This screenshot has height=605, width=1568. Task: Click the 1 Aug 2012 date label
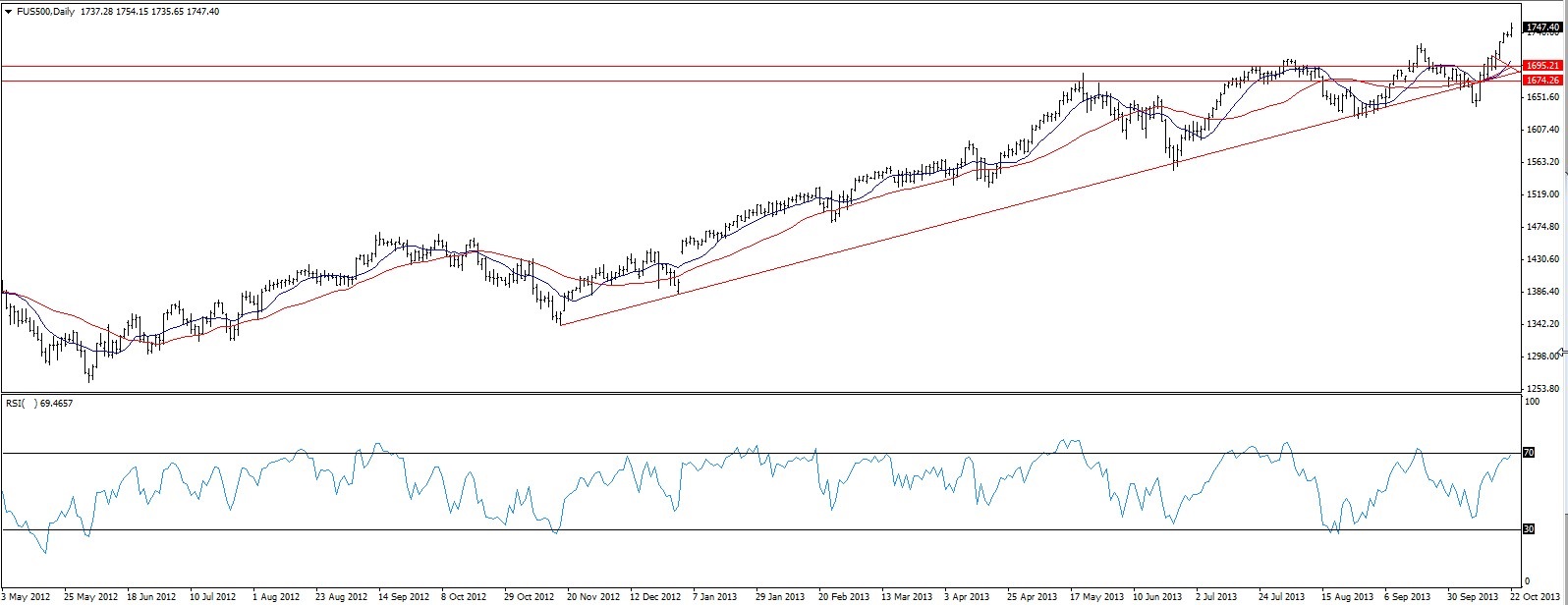click(x=276, y=596)
